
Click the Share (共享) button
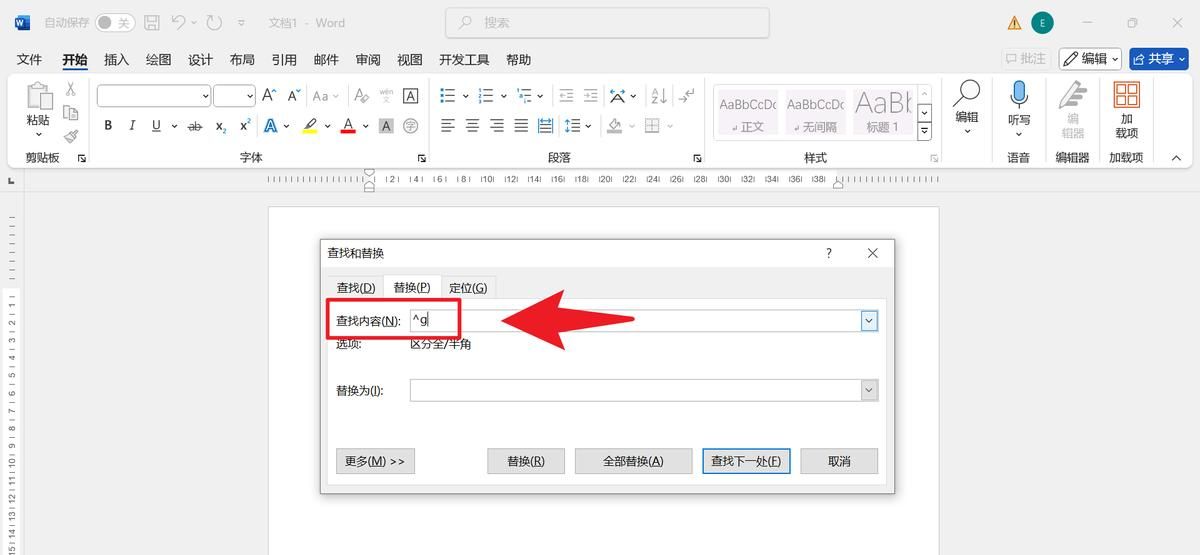point(1158,59)
